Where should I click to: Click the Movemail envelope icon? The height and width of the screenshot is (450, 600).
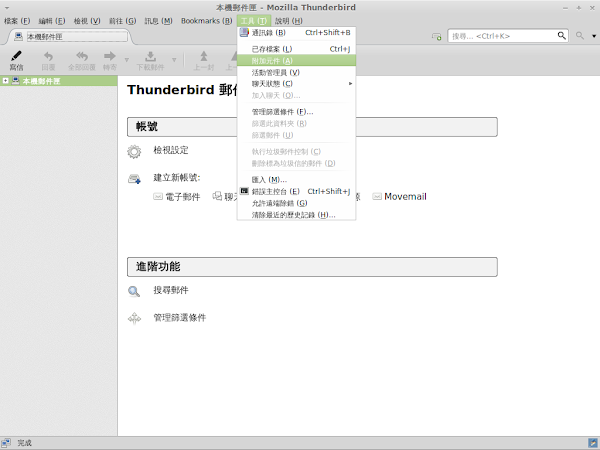(377, 197)
